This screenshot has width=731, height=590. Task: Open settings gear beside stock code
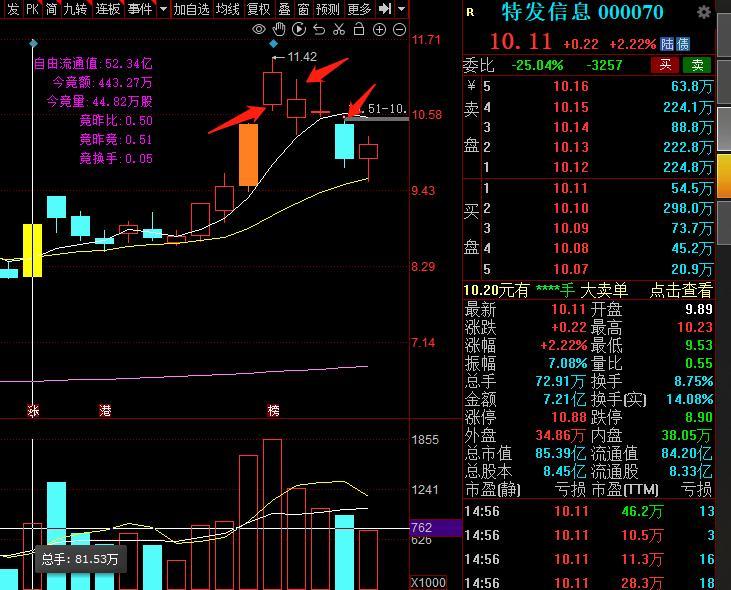click(x=703, y=12)
